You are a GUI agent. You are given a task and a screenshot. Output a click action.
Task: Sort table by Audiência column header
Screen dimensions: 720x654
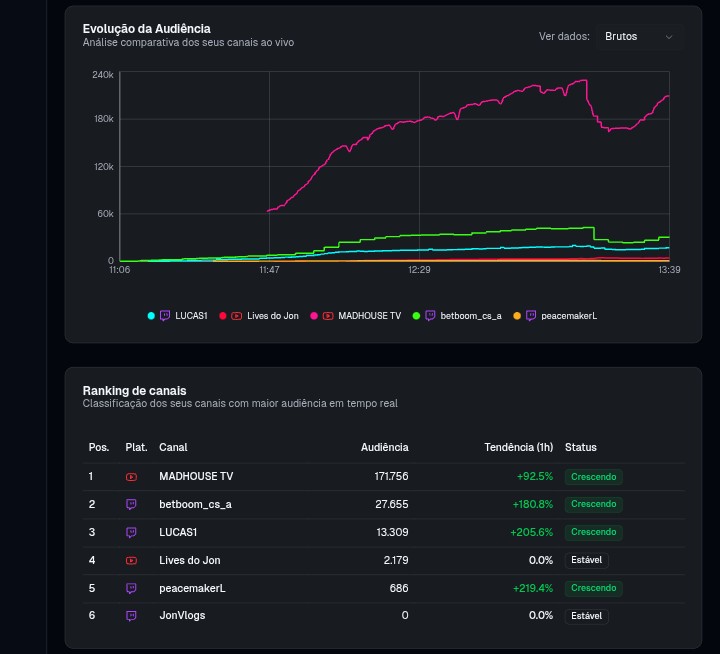point(384,447)
